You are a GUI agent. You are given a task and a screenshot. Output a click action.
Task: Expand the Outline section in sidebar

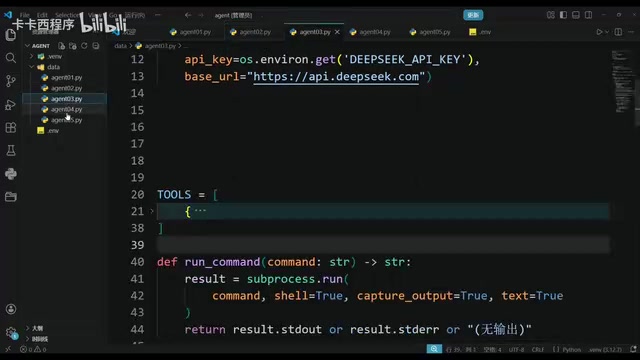(x=37, y=328)
